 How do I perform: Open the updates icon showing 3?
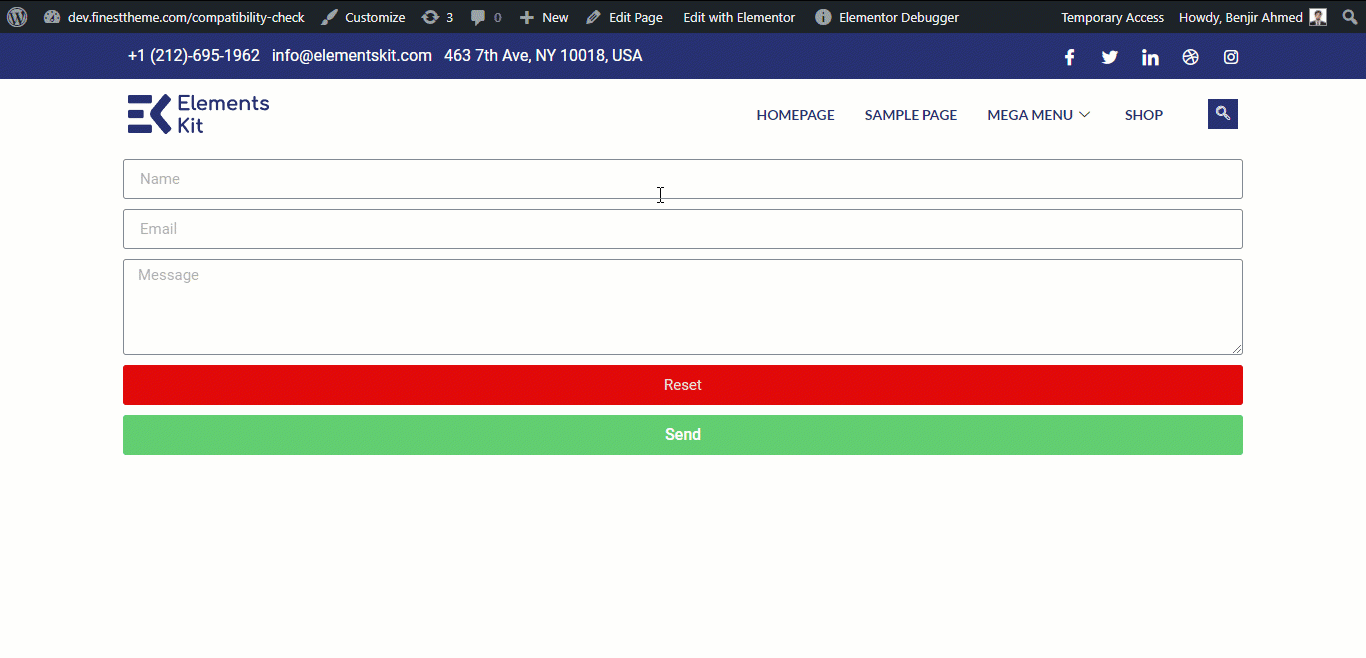tap(430, 17)
